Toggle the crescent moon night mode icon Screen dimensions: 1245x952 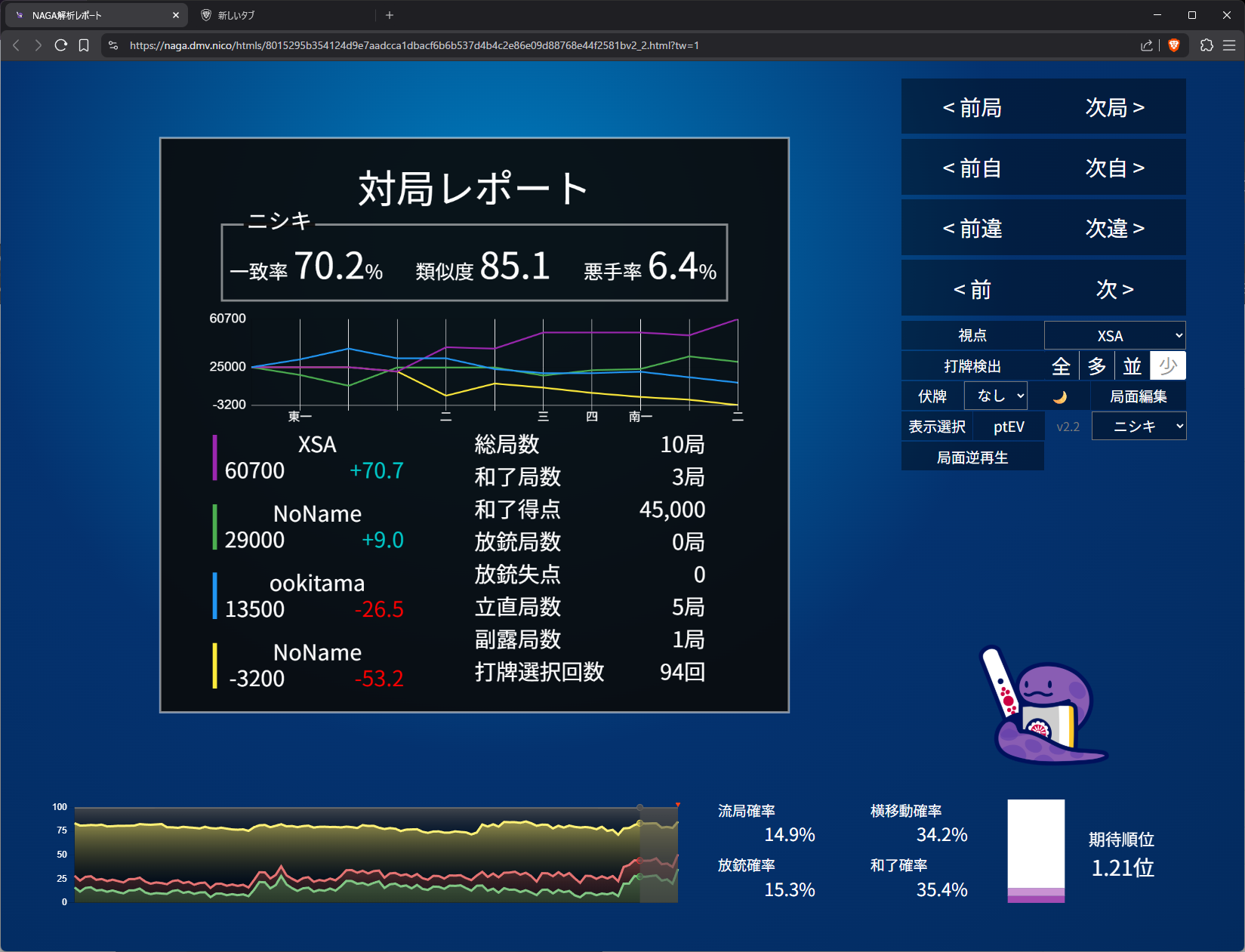(x=1059, y=396)
